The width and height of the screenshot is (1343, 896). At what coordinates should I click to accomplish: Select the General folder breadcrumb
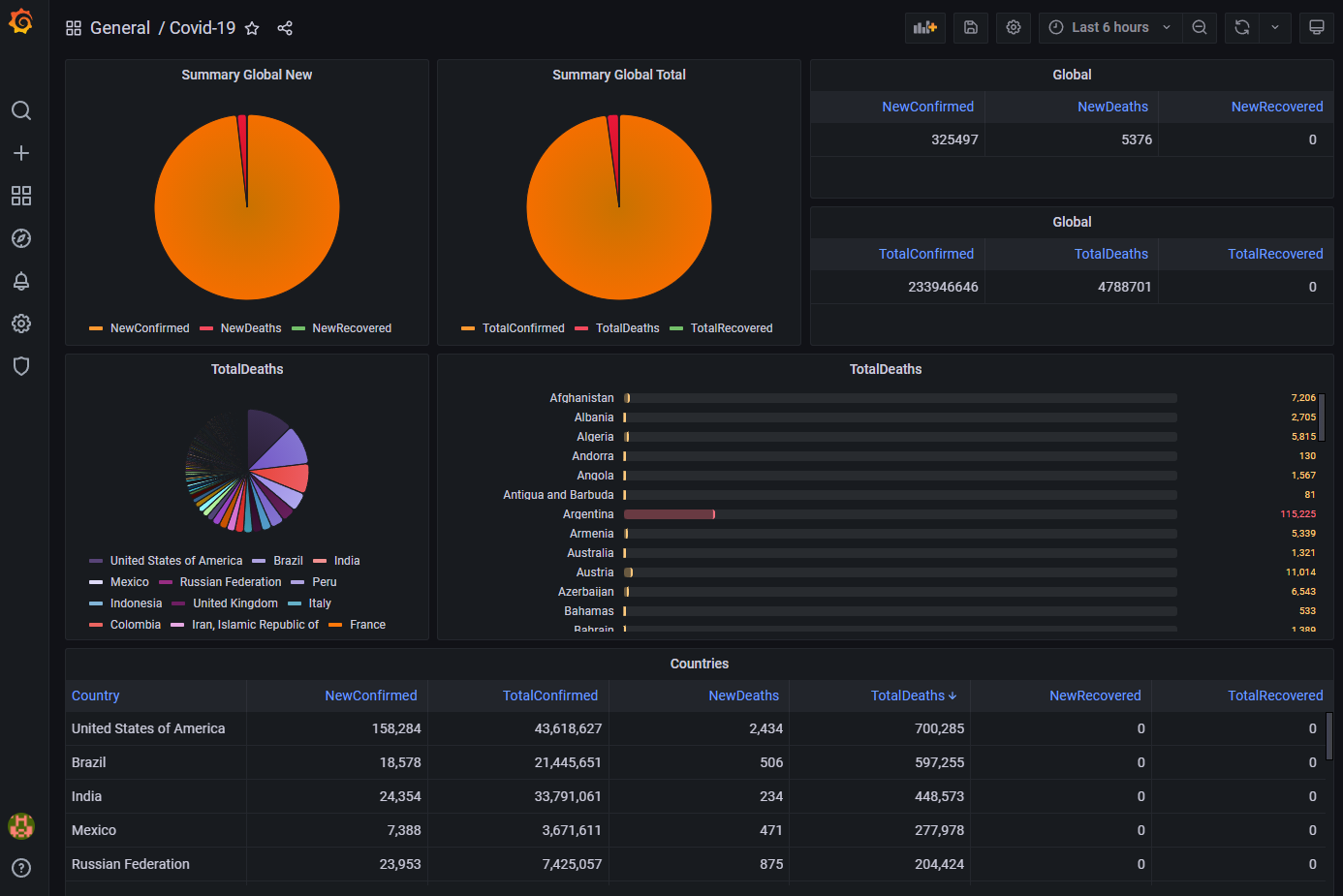coord(120,28)
